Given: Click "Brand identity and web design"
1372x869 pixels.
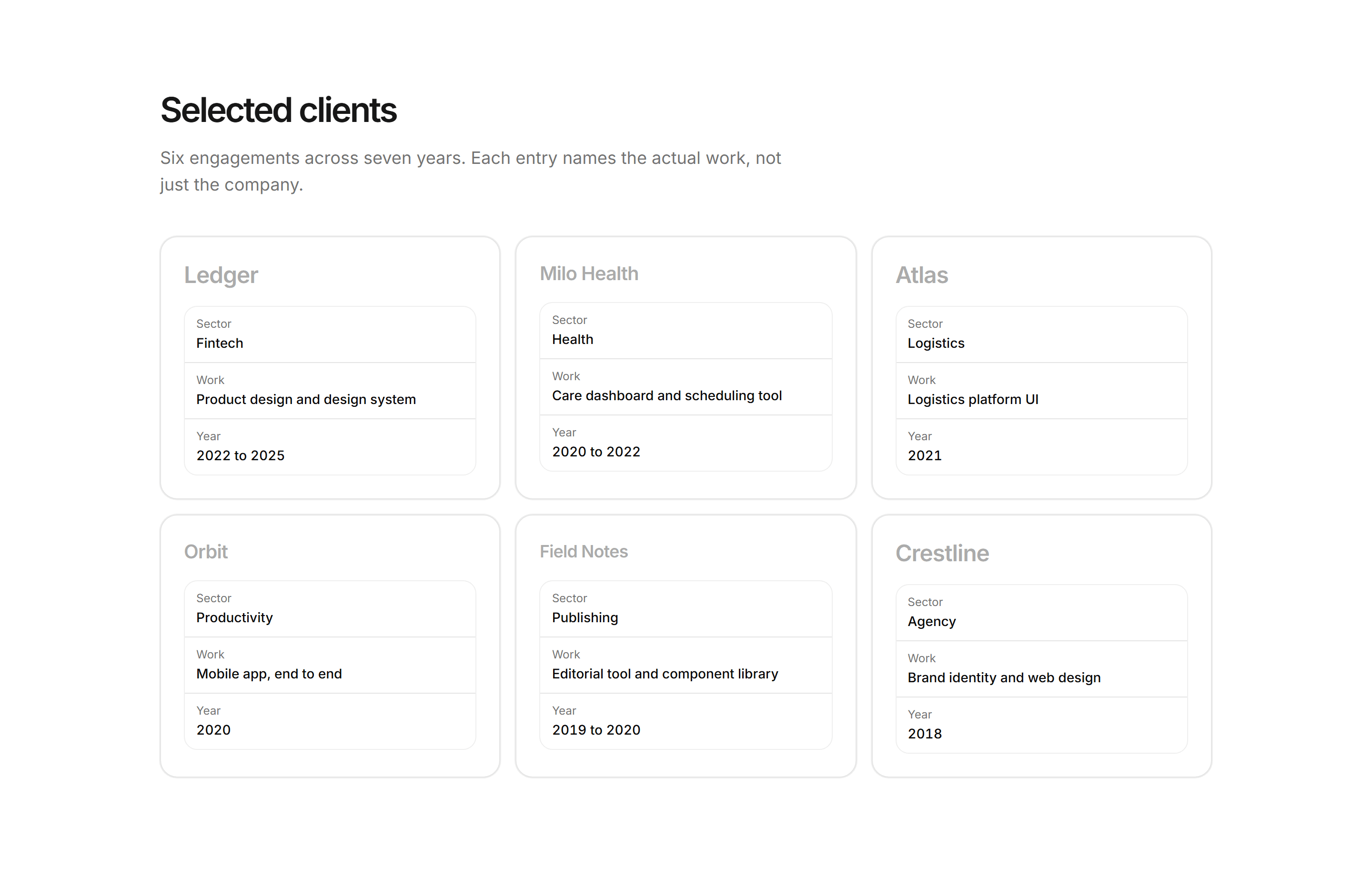Looking at the screenshot, I should pos(1004,677).
